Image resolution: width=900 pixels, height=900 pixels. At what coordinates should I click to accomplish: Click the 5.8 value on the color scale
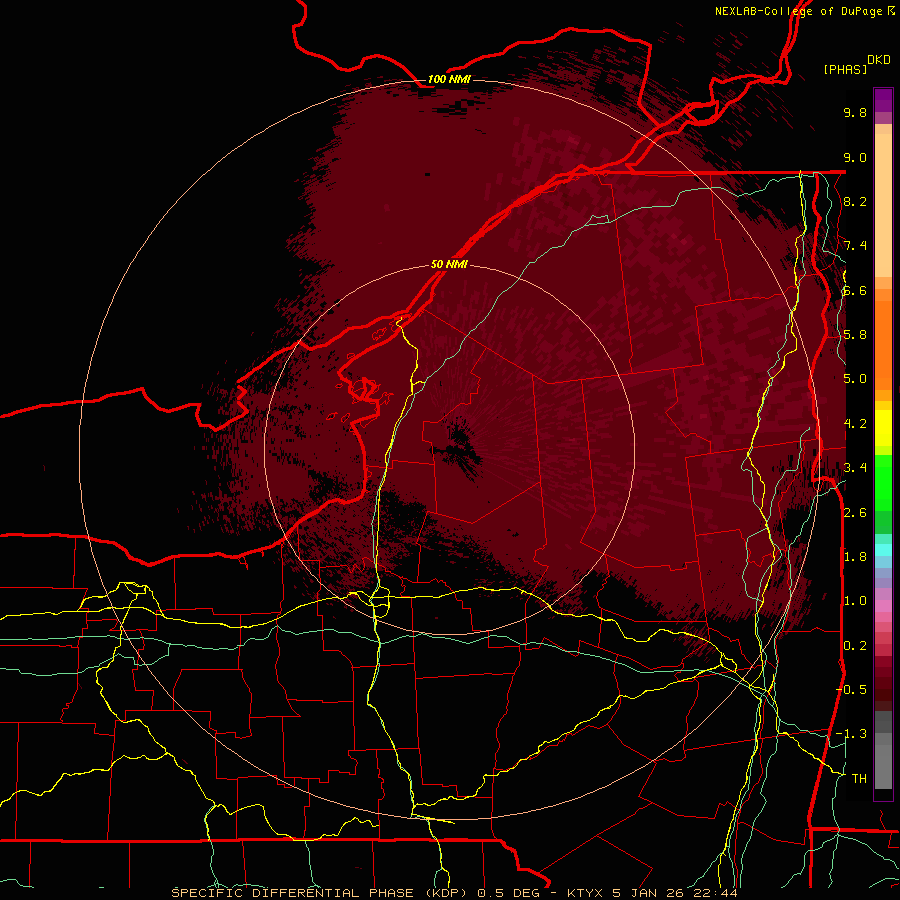pyautogui.click(x=855, y=335)
